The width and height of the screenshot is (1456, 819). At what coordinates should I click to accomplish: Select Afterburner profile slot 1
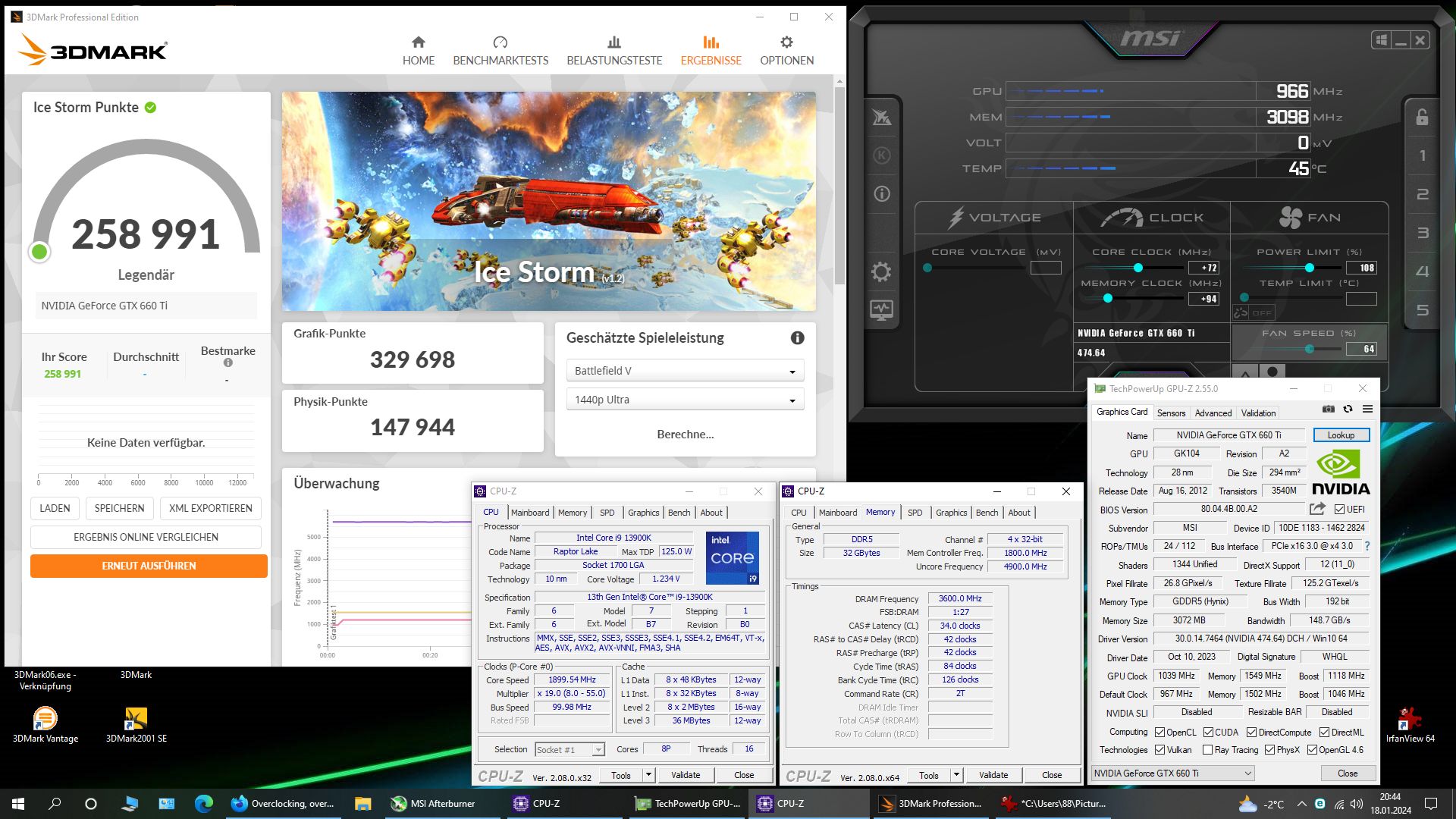click(1422, 155)
